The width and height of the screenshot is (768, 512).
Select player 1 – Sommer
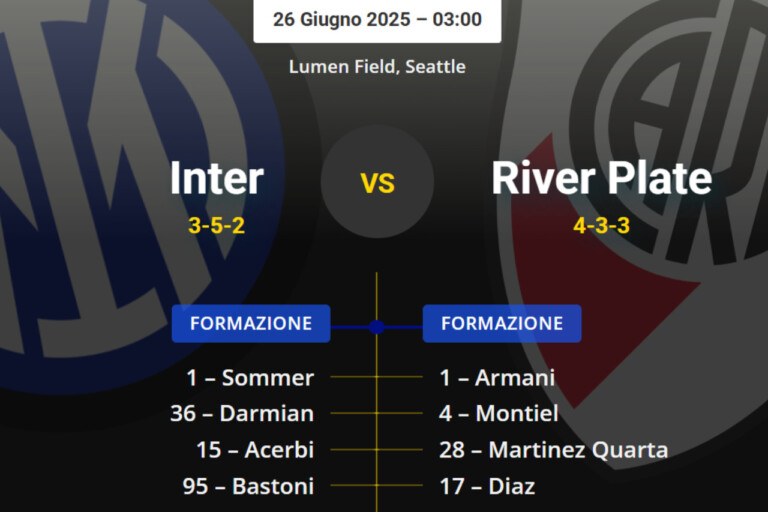(x=250, y=378)
